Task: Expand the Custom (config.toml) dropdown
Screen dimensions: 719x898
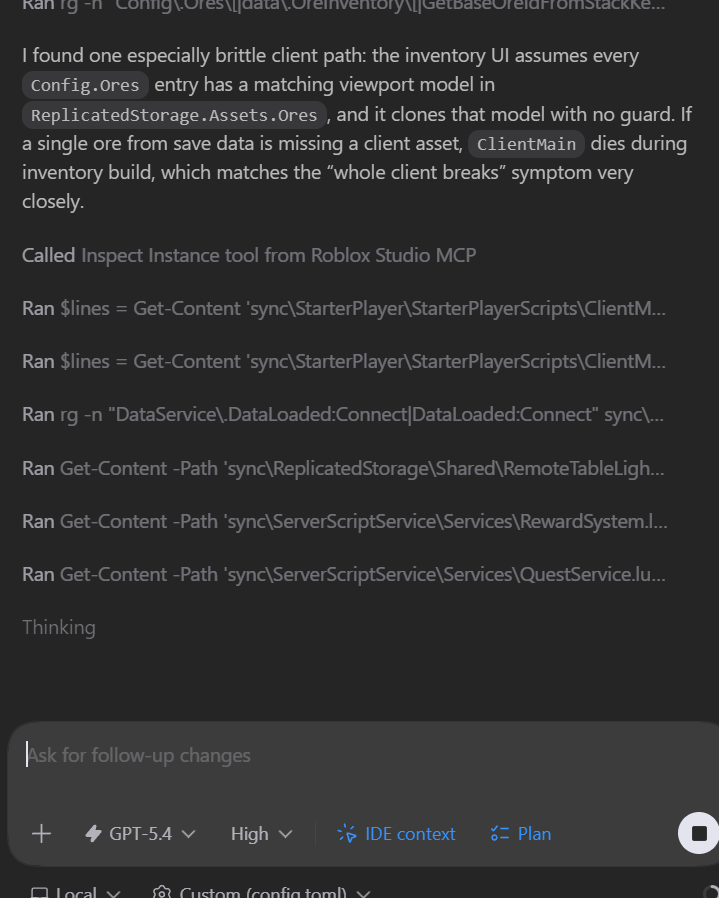Action: pos(262,893)
